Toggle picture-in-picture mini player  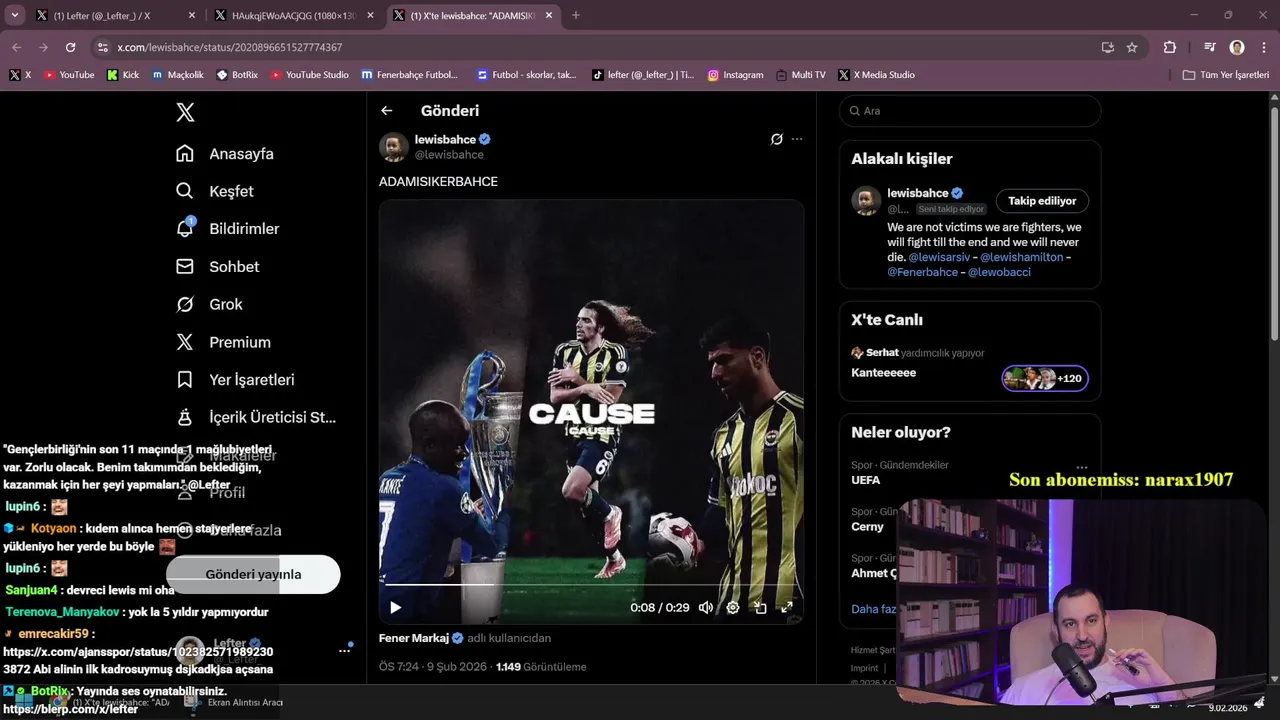[x=760, y=607]
